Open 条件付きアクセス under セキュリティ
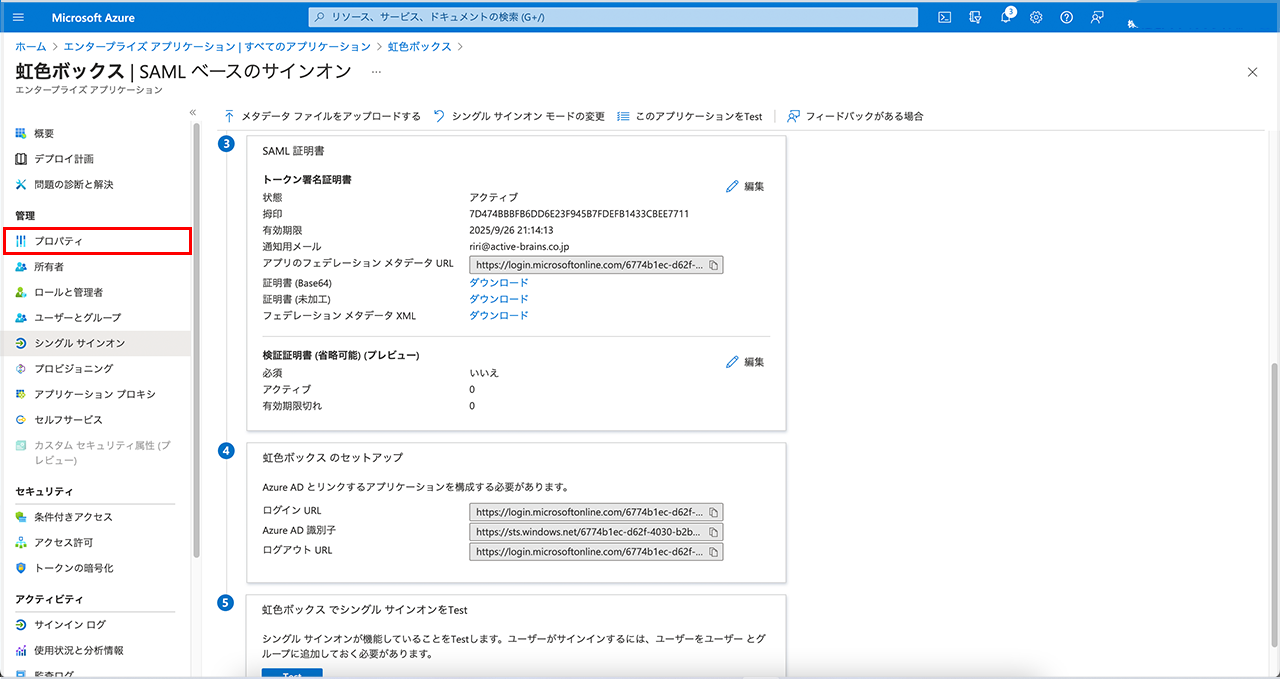This screenshot has height=679, width=1280. click(x=73, y=517)
